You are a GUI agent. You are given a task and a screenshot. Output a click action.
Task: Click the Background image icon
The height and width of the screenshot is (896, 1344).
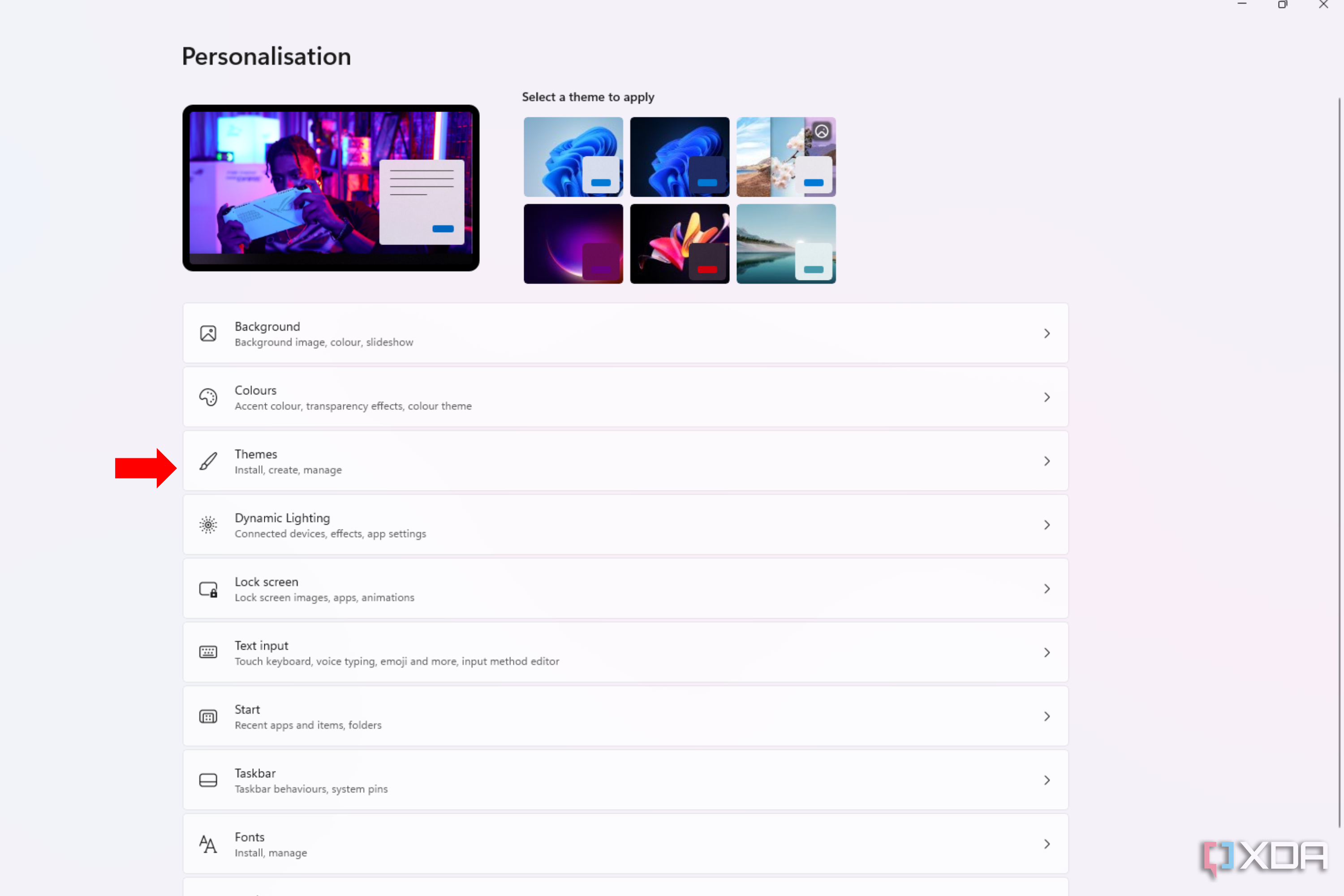[208, 333]
